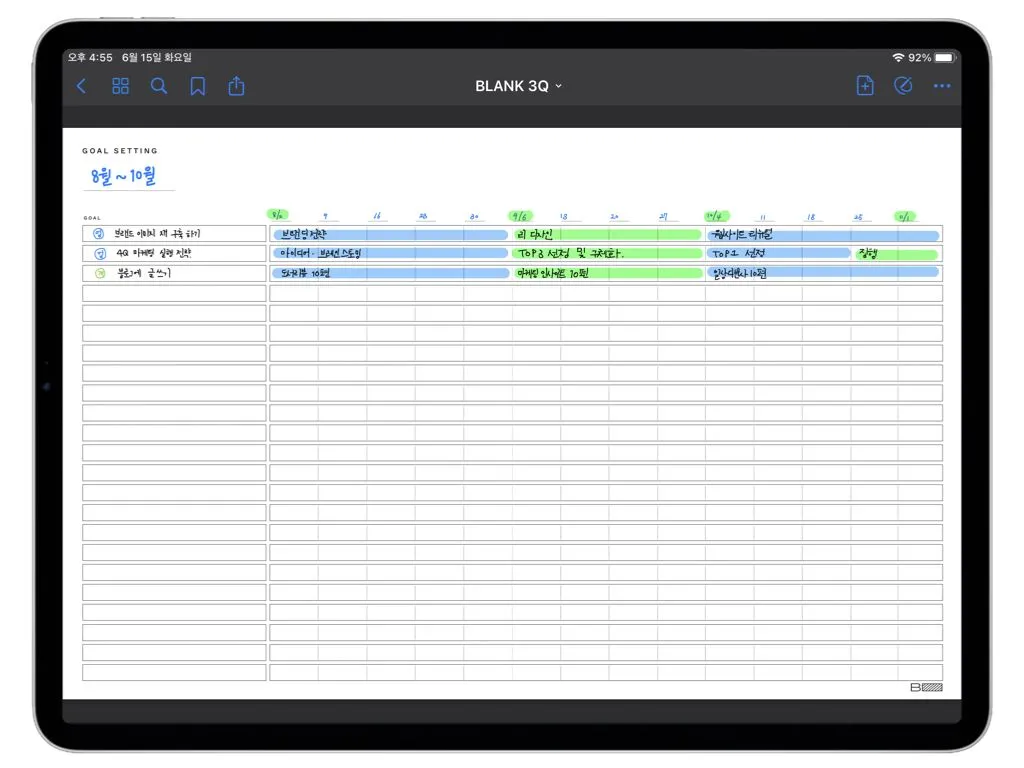This screenshot has width=1024, height=768.
Task: Tap the Wi-Fi status icon
Action: (x=899, y=57)
